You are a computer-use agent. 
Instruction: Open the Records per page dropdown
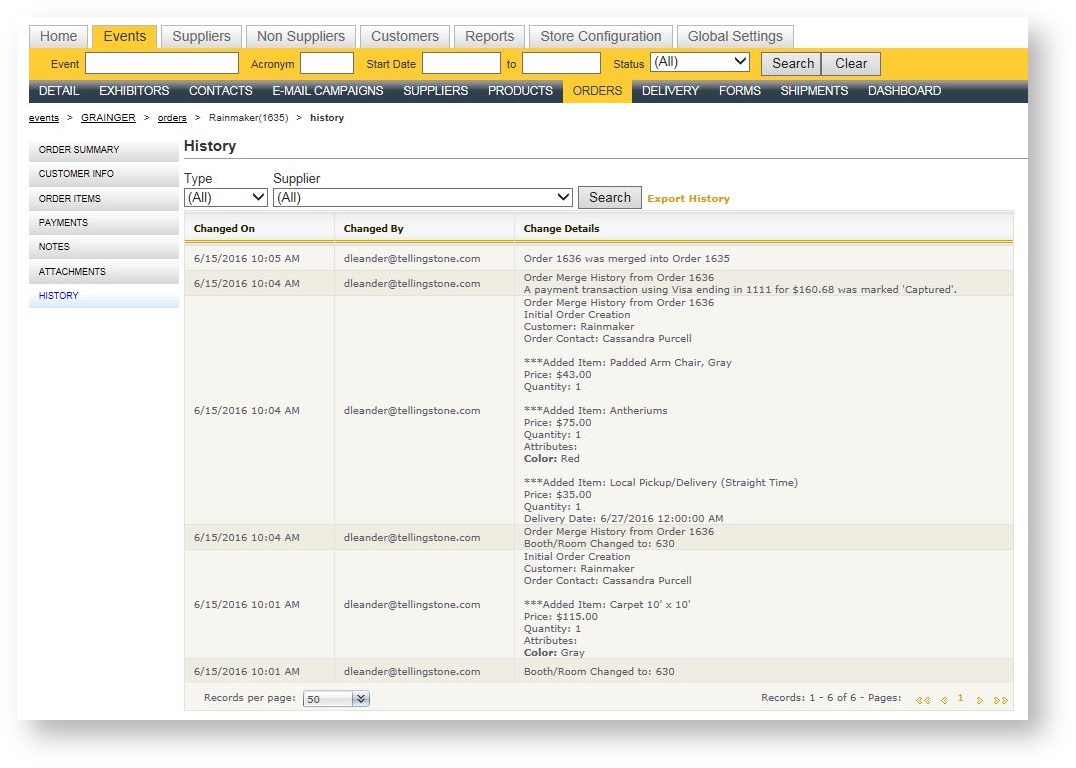tap(336, 699)
